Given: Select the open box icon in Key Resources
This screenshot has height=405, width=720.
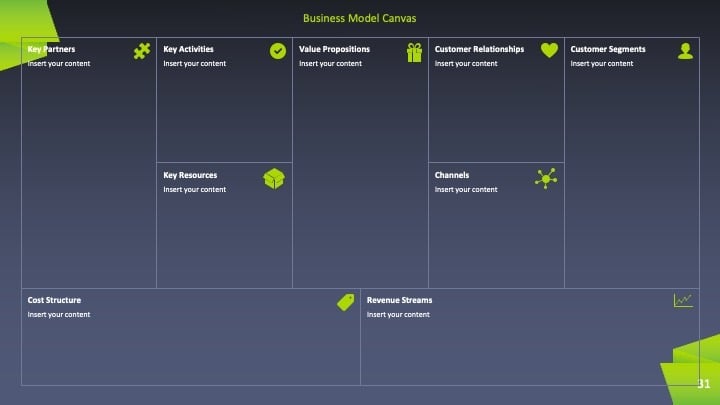Looking at the screenshot, I should 274,179.
